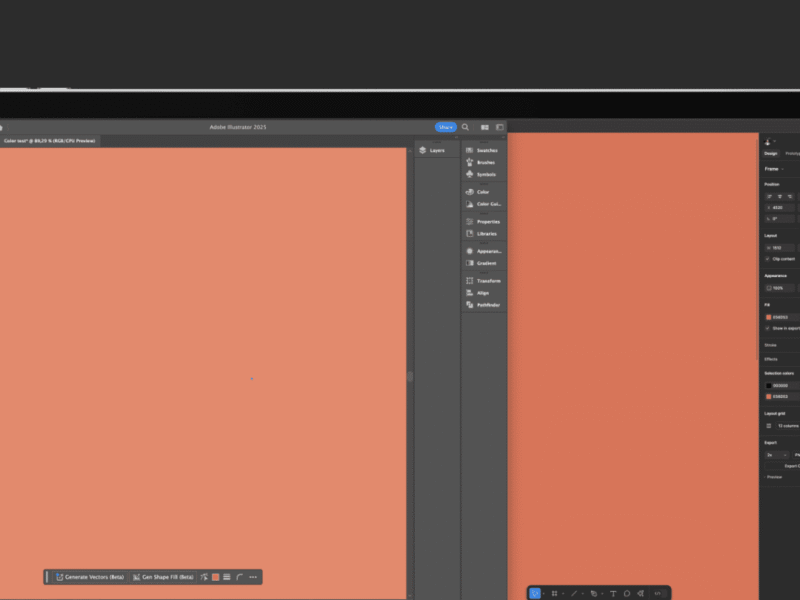Open the Fill color swatch in Figma
Screen dimensions: 800x600
coord(769,317)
